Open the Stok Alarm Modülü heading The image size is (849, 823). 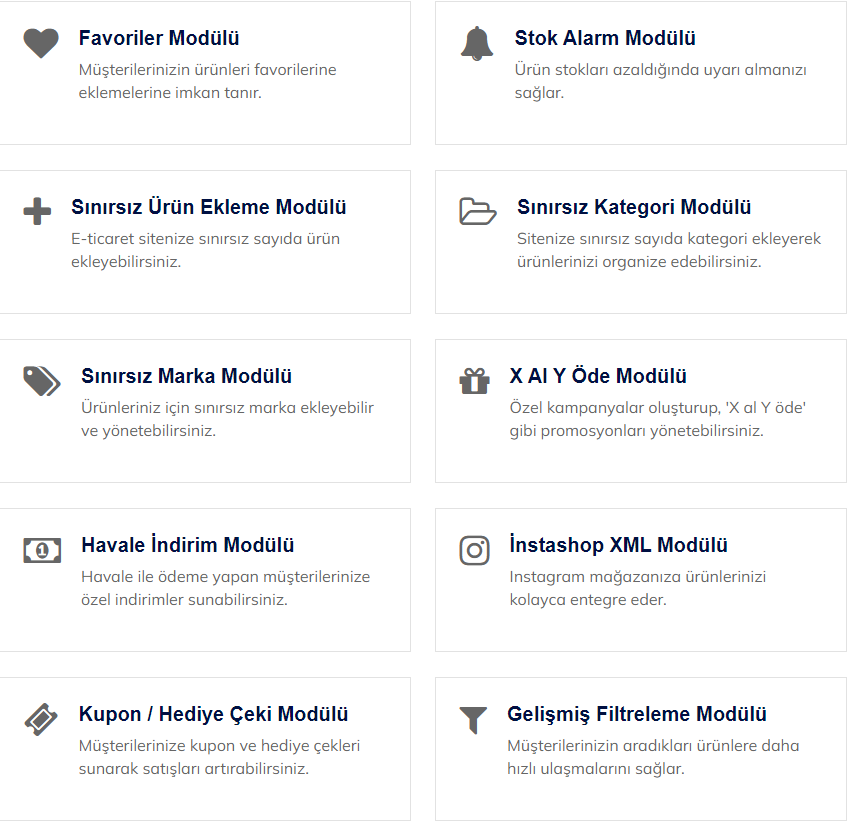tap(605, 38)
